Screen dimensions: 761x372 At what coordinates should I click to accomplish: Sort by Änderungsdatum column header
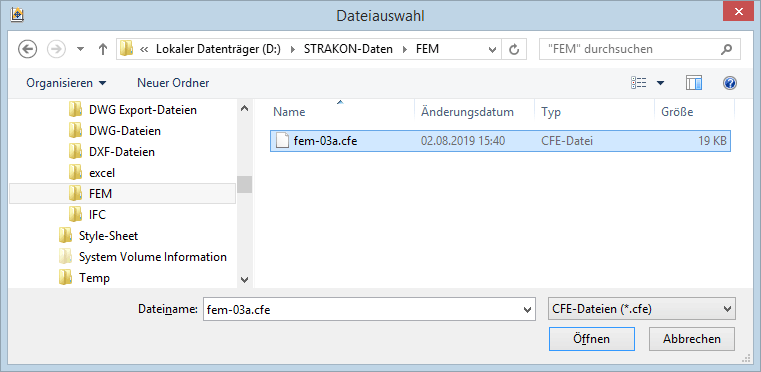click(x=467, y=112)
